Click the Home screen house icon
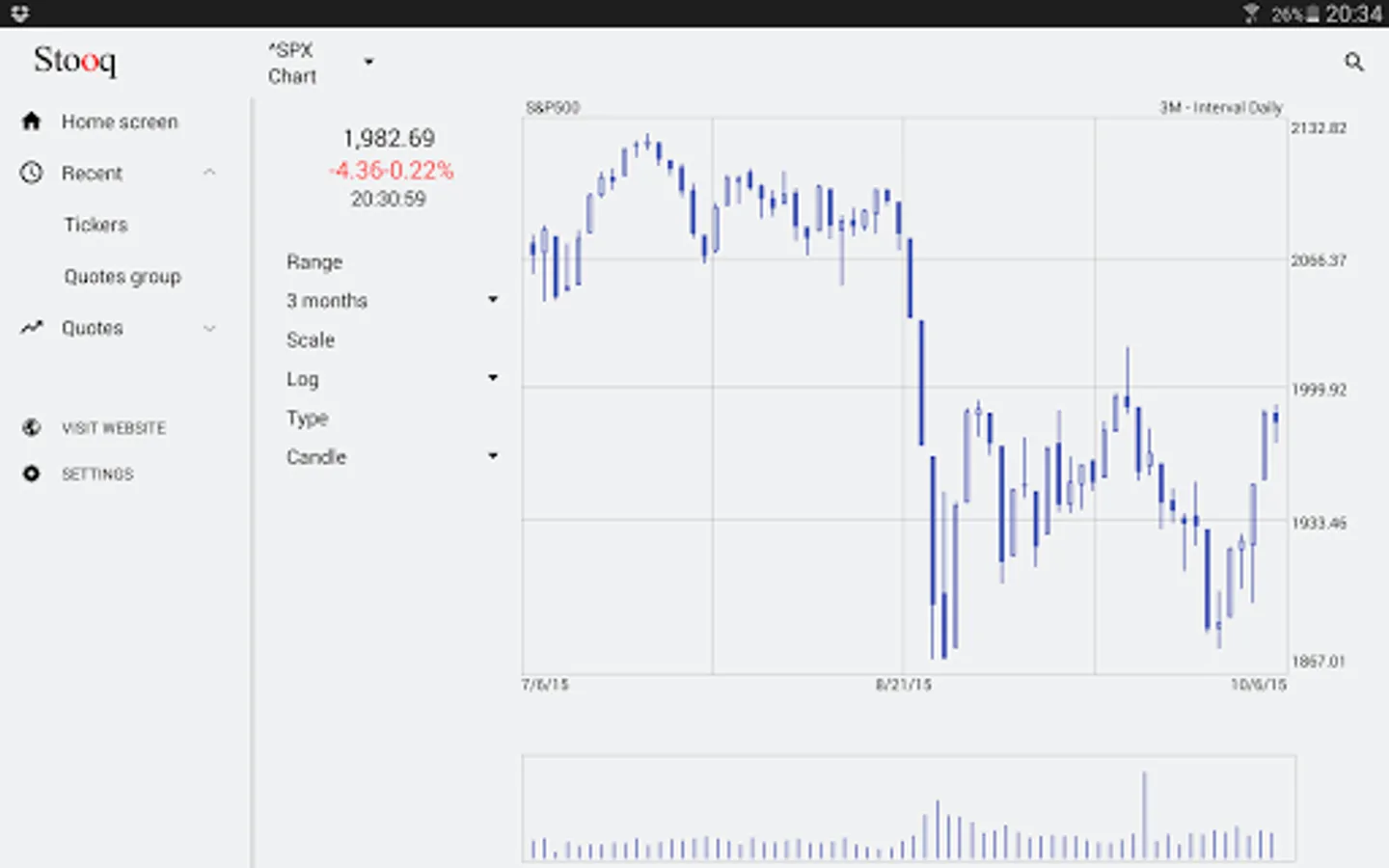Viewport: 1389px width, 868px height. pos(32,122)
